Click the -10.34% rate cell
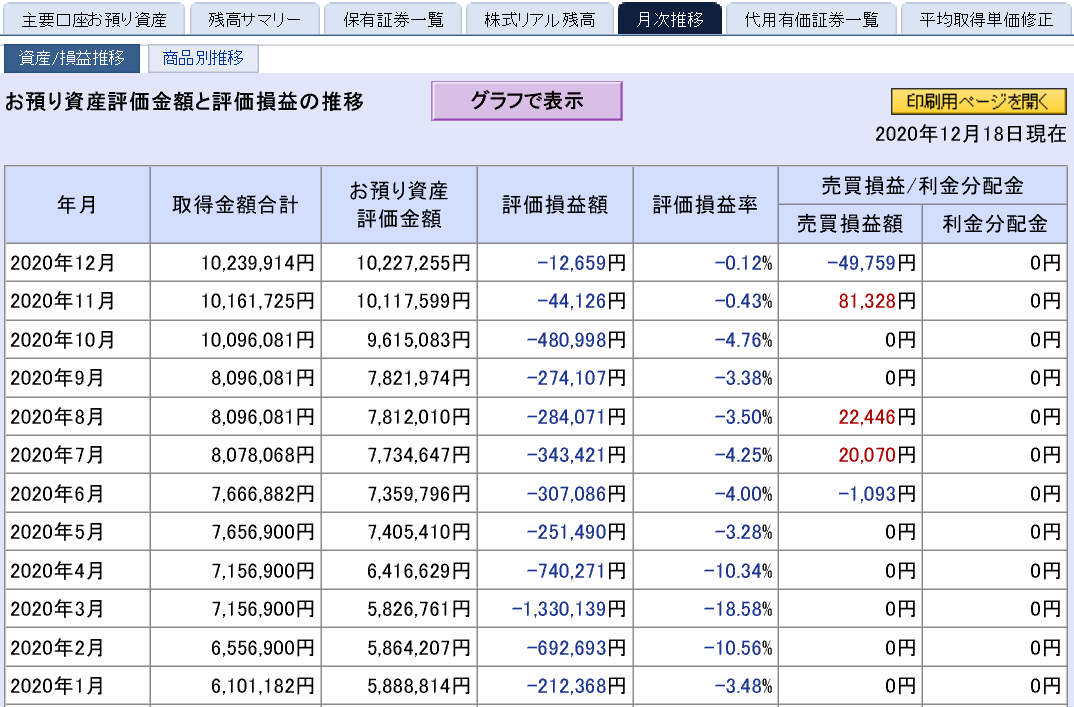 pyautogui.click(x=705, y=571)
